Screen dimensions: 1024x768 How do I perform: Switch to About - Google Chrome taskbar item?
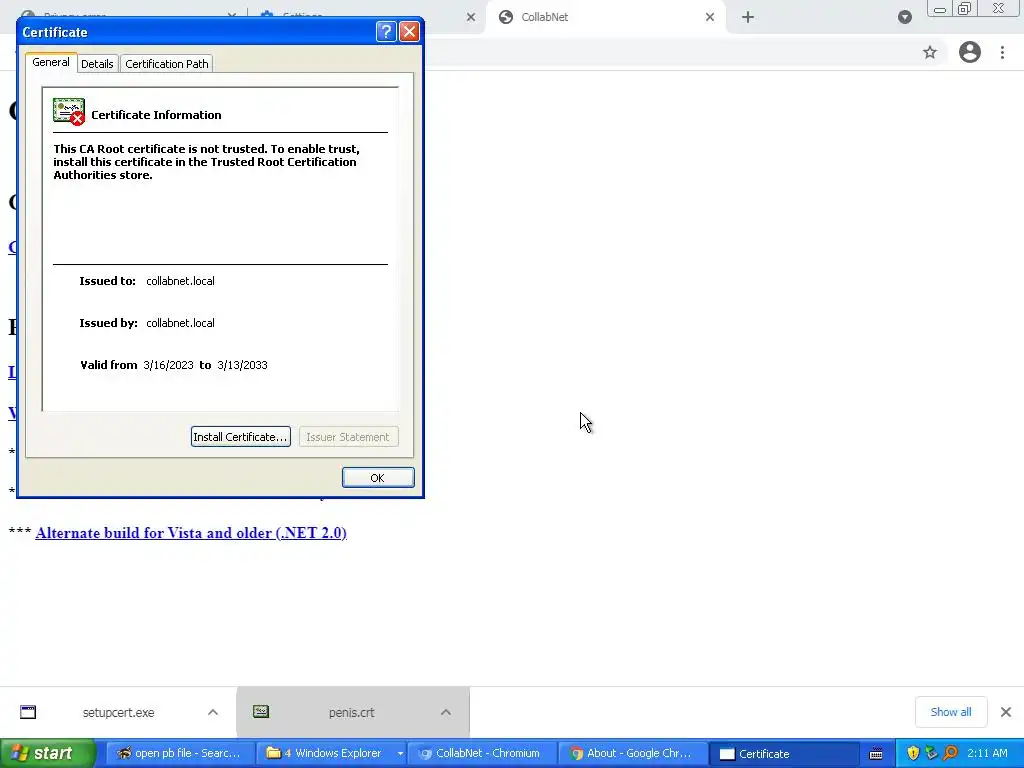(x=632, y=753)
